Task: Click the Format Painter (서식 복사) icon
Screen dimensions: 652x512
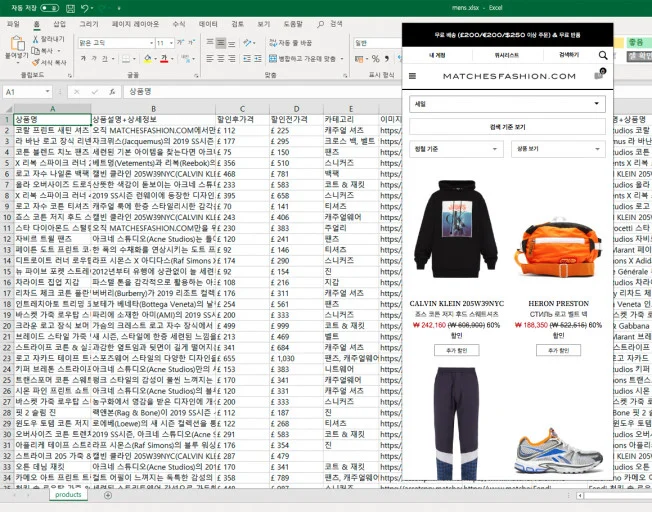Action: [36, 62]
